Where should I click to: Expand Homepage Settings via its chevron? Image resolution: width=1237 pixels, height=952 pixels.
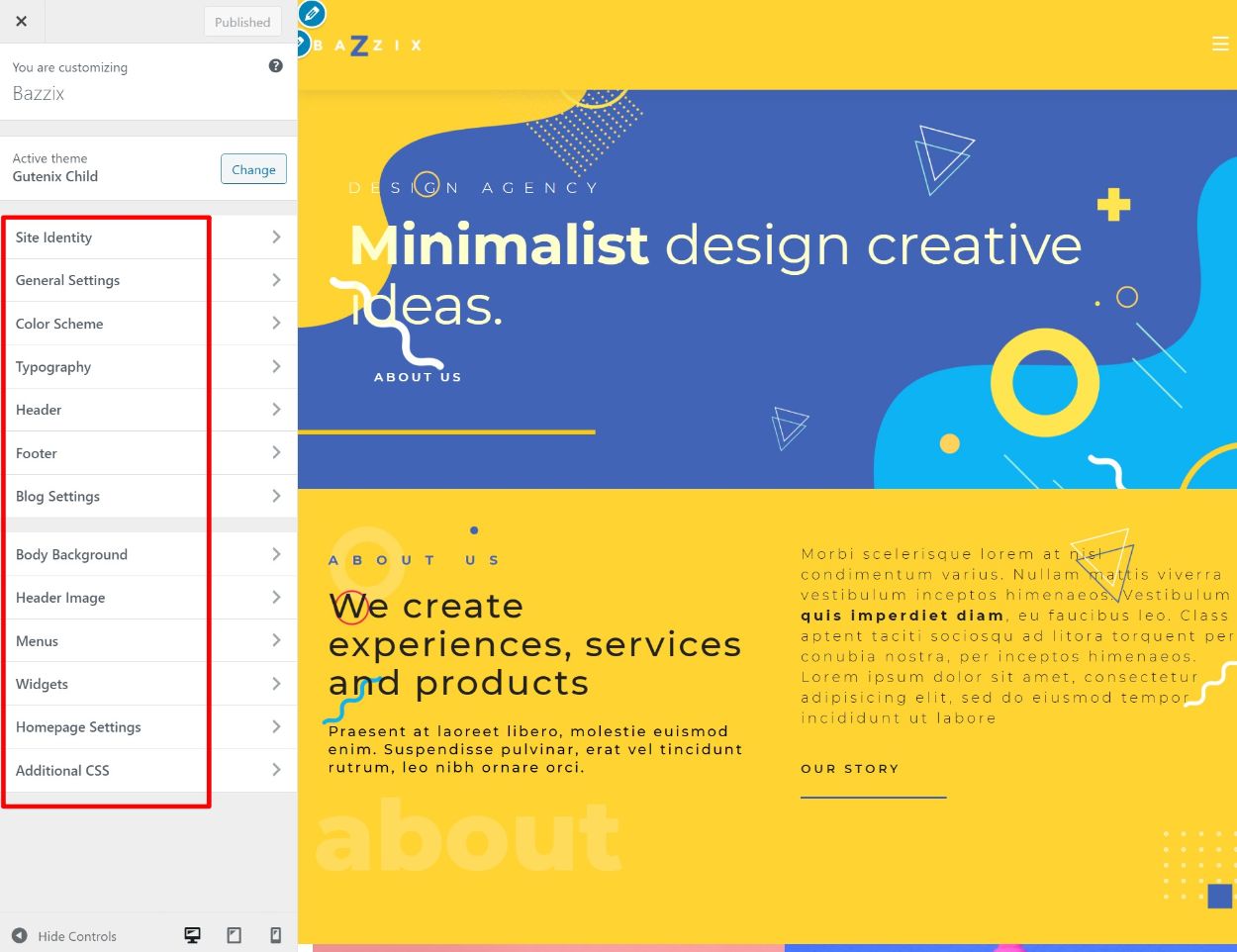pyautogui.click(x=276, y=726)
